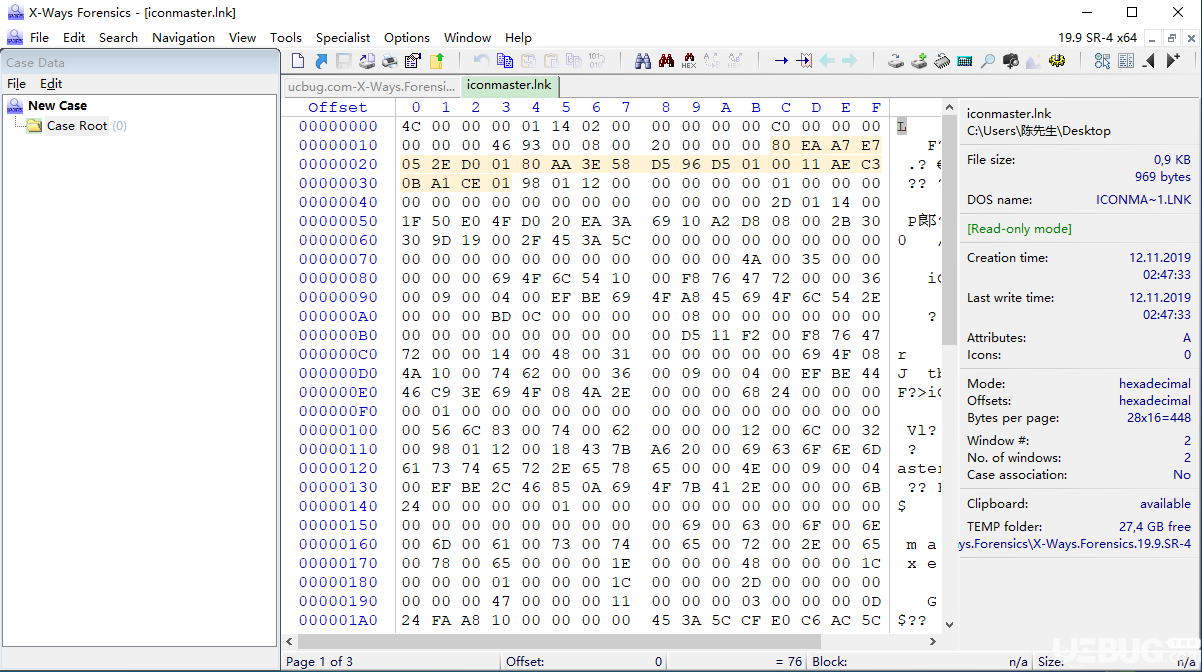Open the Case Data panel Edit menu
Screen dimensions: 1202x672
[51, 84]
